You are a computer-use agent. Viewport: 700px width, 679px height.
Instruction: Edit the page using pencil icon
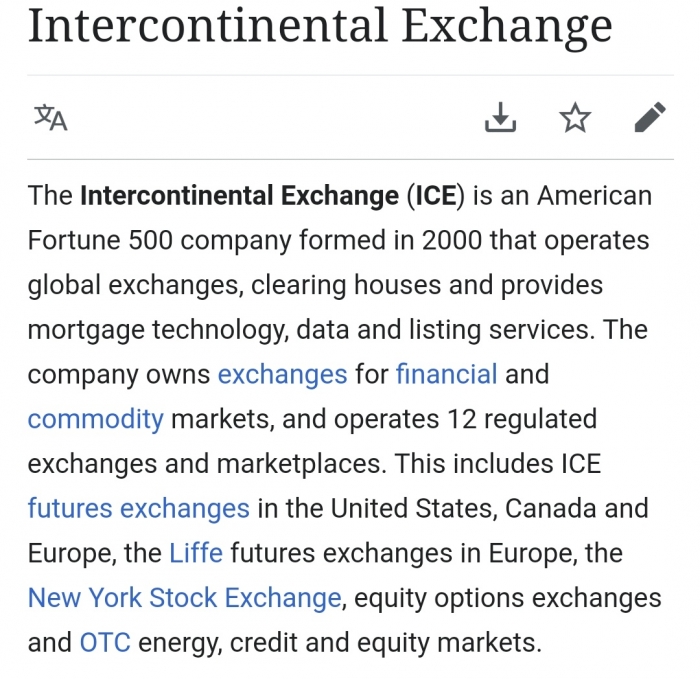point(650,117)
